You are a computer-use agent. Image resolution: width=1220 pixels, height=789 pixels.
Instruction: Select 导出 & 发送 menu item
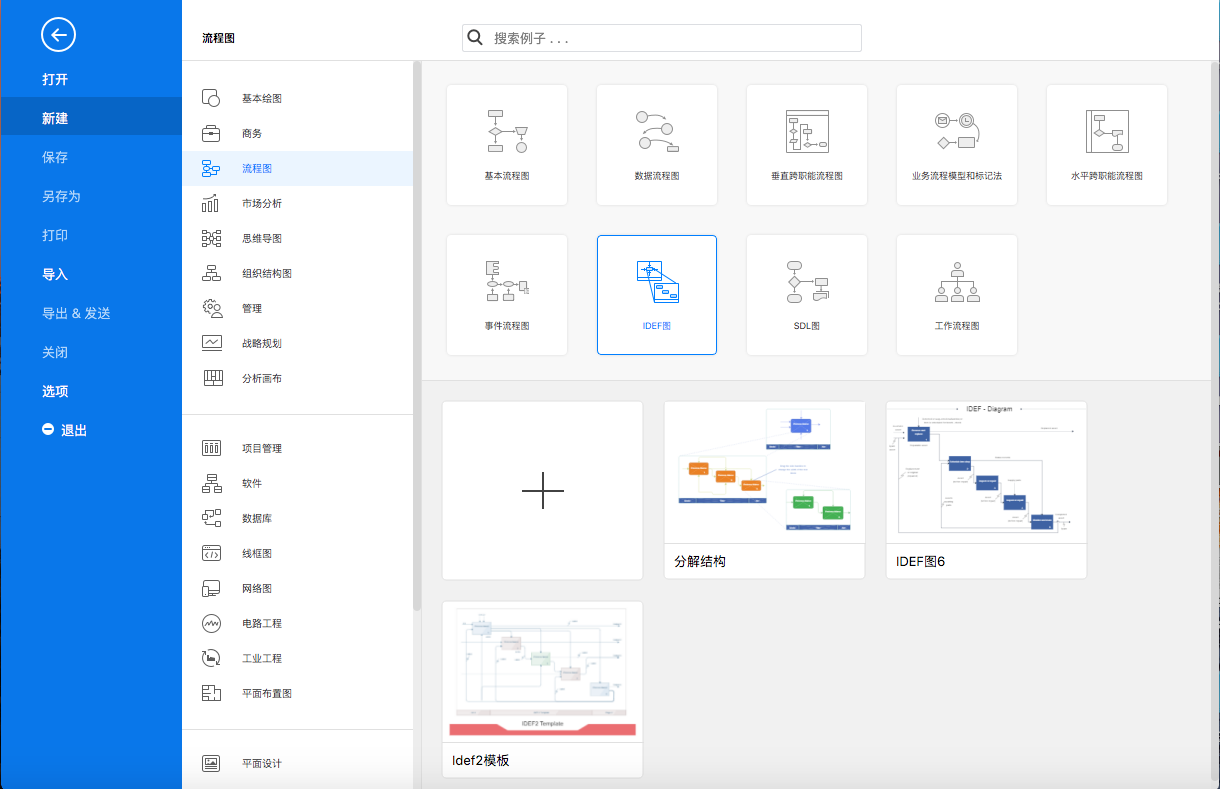point(76,313)
